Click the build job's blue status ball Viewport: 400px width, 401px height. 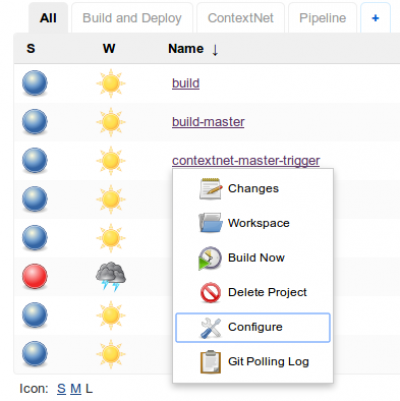click(x=35, y=83)
